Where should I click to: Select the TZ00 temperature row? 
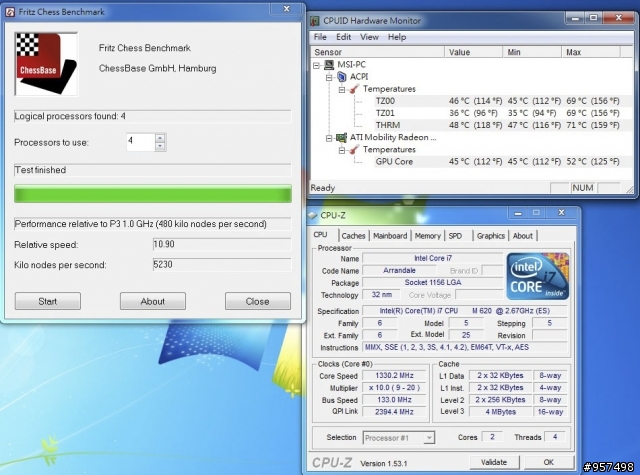(497, 101)
